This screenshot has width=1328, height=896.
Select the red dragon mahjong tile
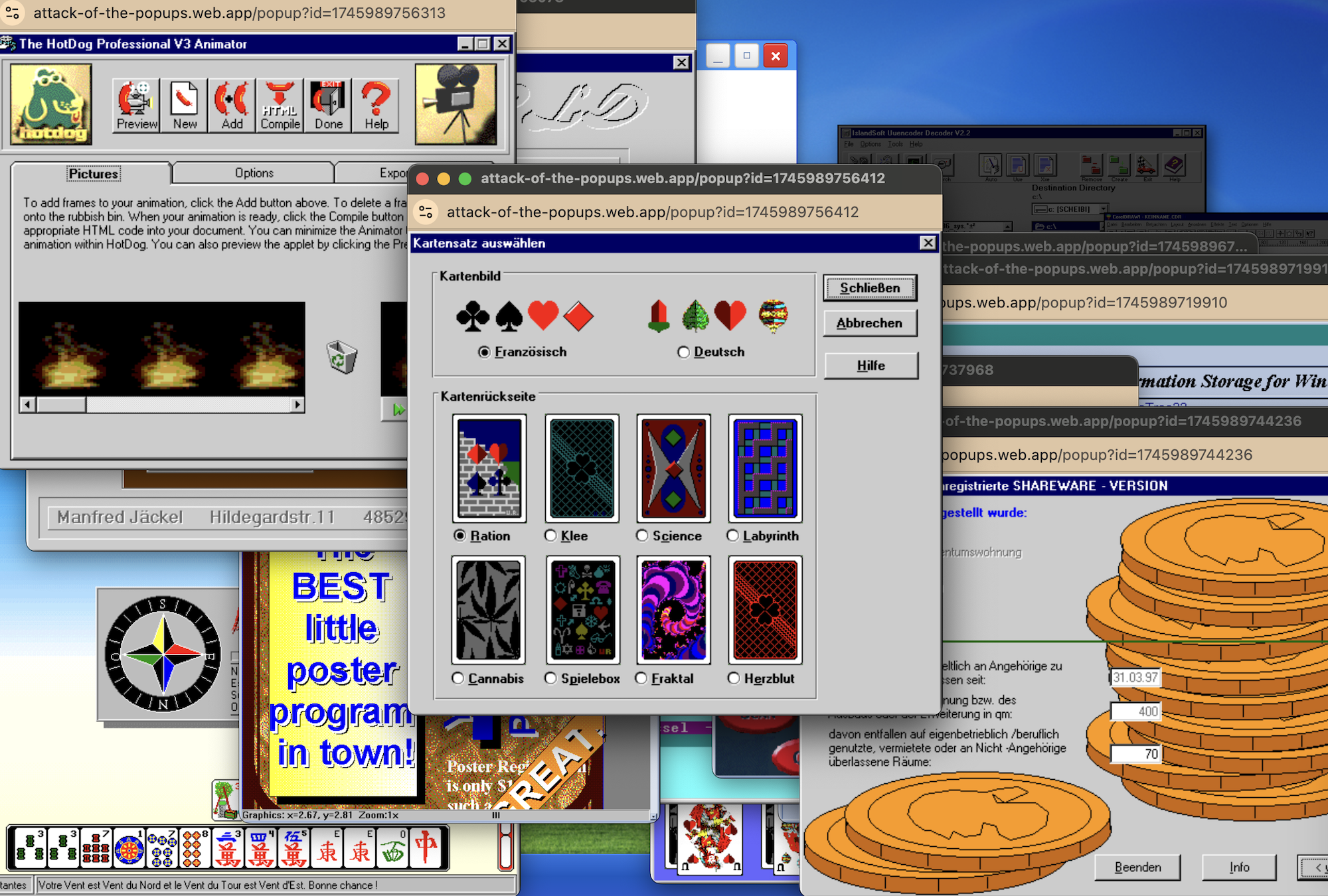click(426, 848)
